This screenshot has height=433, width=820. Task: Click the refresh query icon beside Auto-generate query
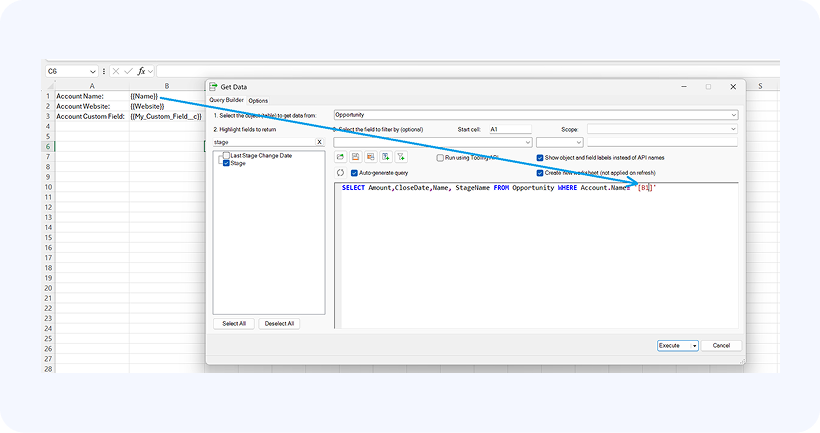341,172
